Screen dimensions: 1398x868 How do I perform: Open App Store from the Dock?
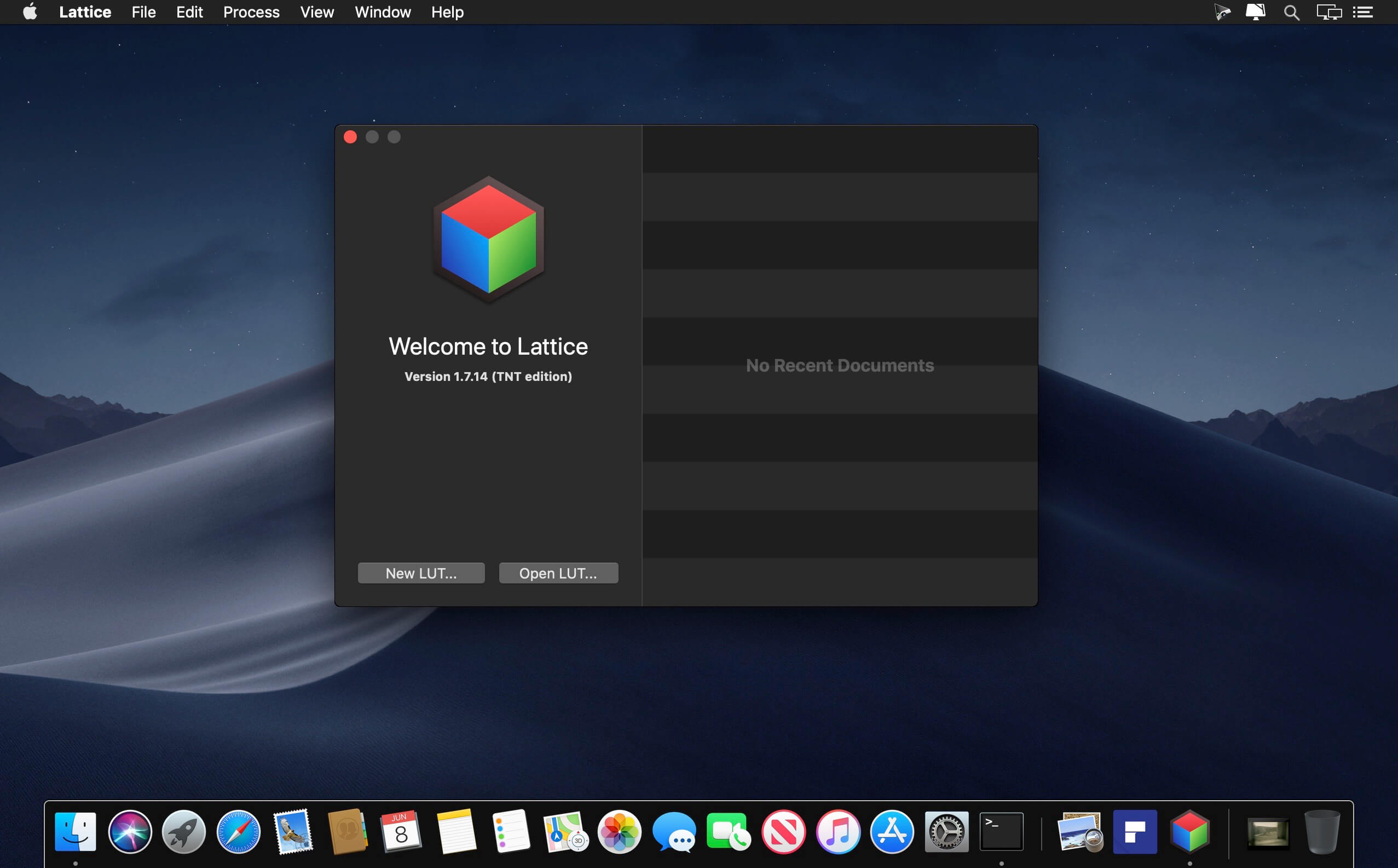pos(892,832)
